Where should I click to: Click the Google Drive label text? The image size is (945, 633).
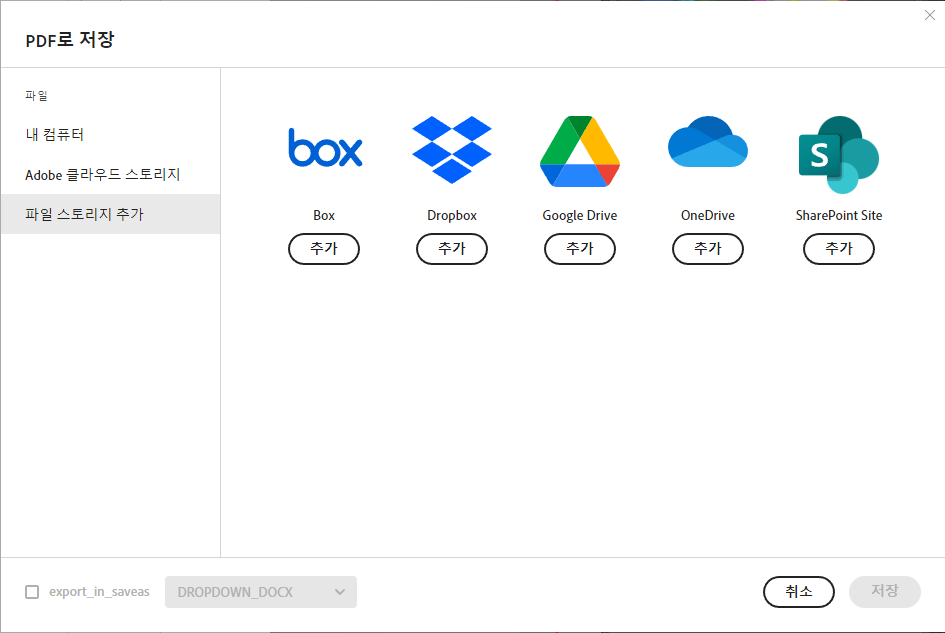[580, 215]
